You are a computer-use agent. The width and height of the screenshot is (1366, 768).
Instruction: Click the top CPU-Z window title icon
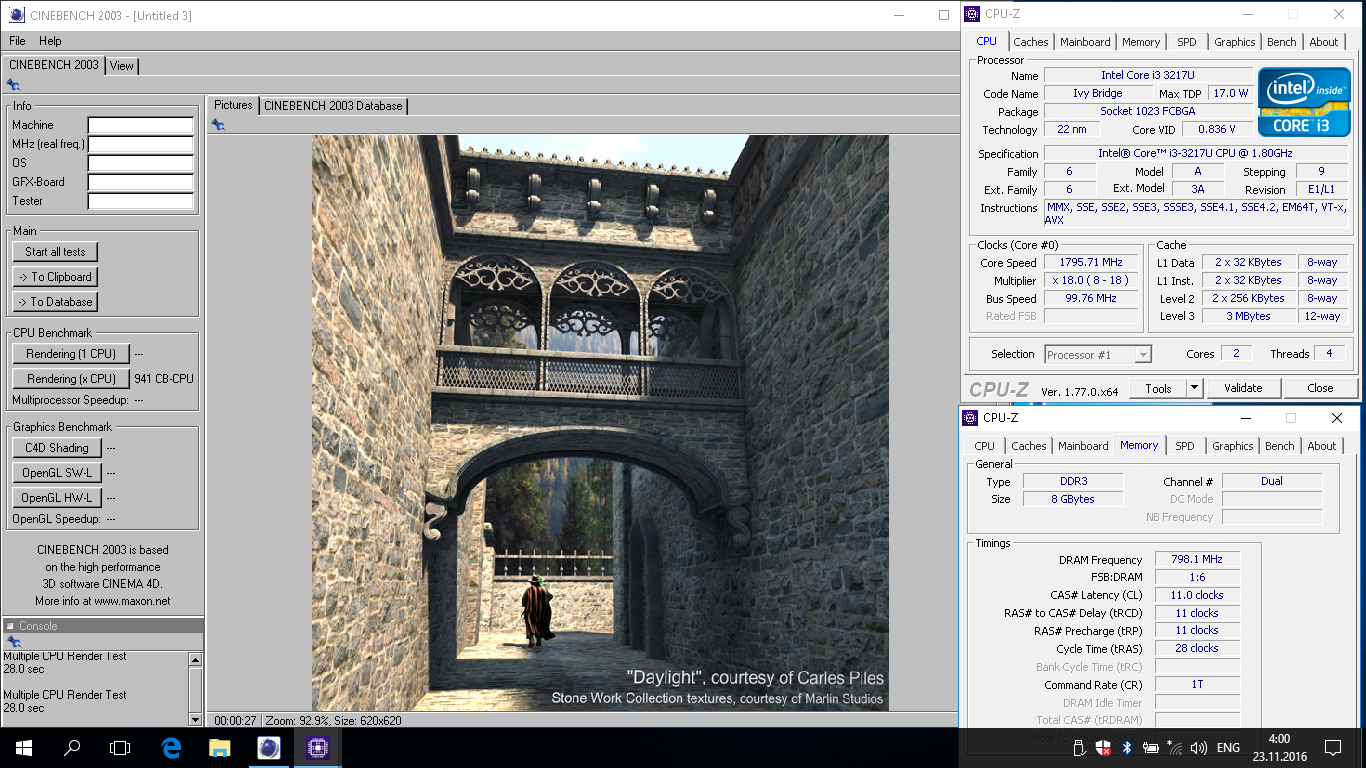pyautogui.click(x=971, y=14)
